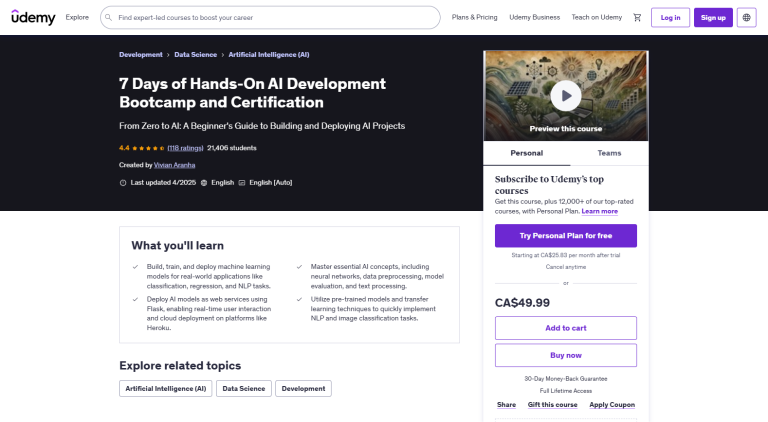Click the Share link

[506, 405]
